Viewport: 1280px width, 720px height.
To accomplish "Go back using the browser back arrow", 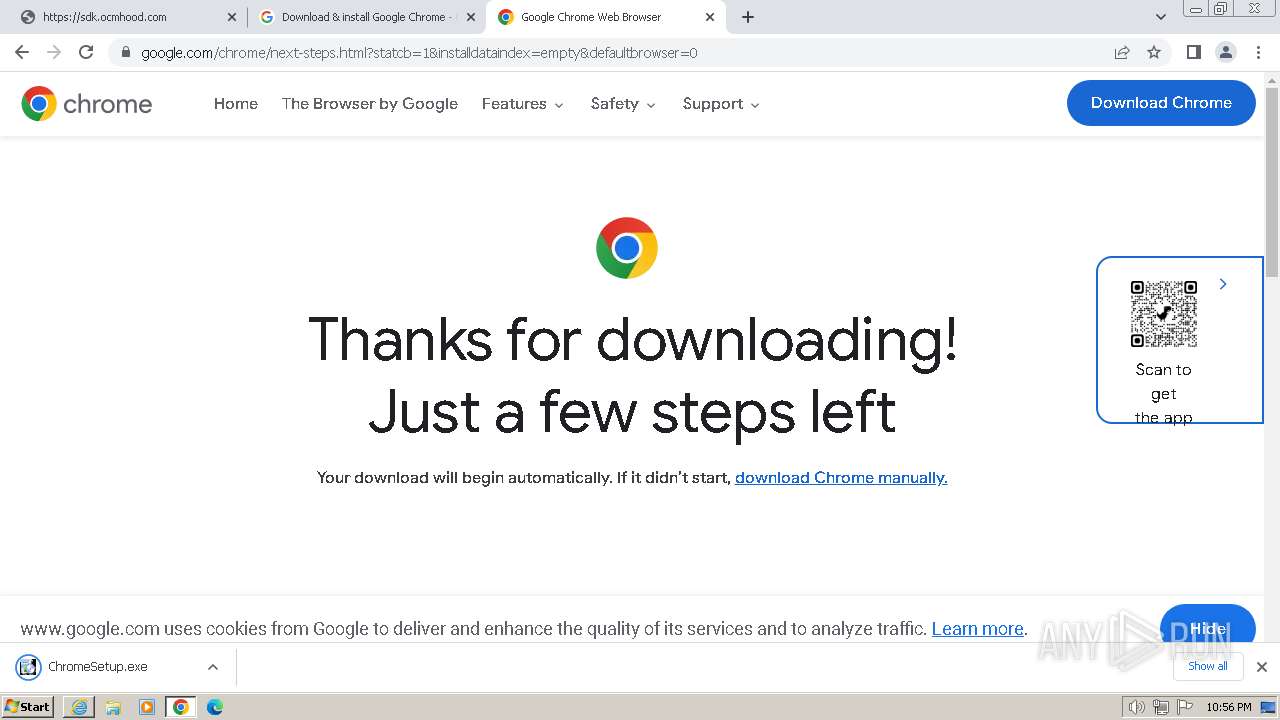I will tap(22, 52).
